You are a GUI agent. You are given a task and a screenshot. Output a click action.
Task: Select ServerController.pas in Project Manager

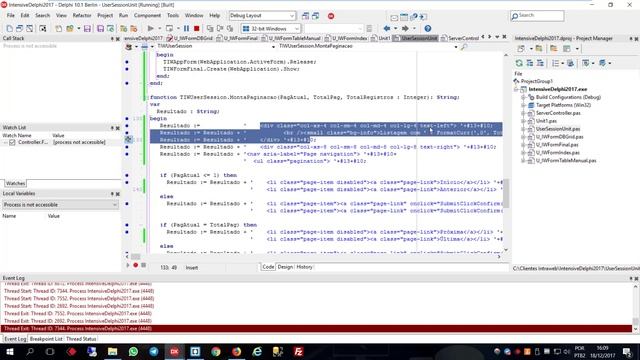(558, 113)
